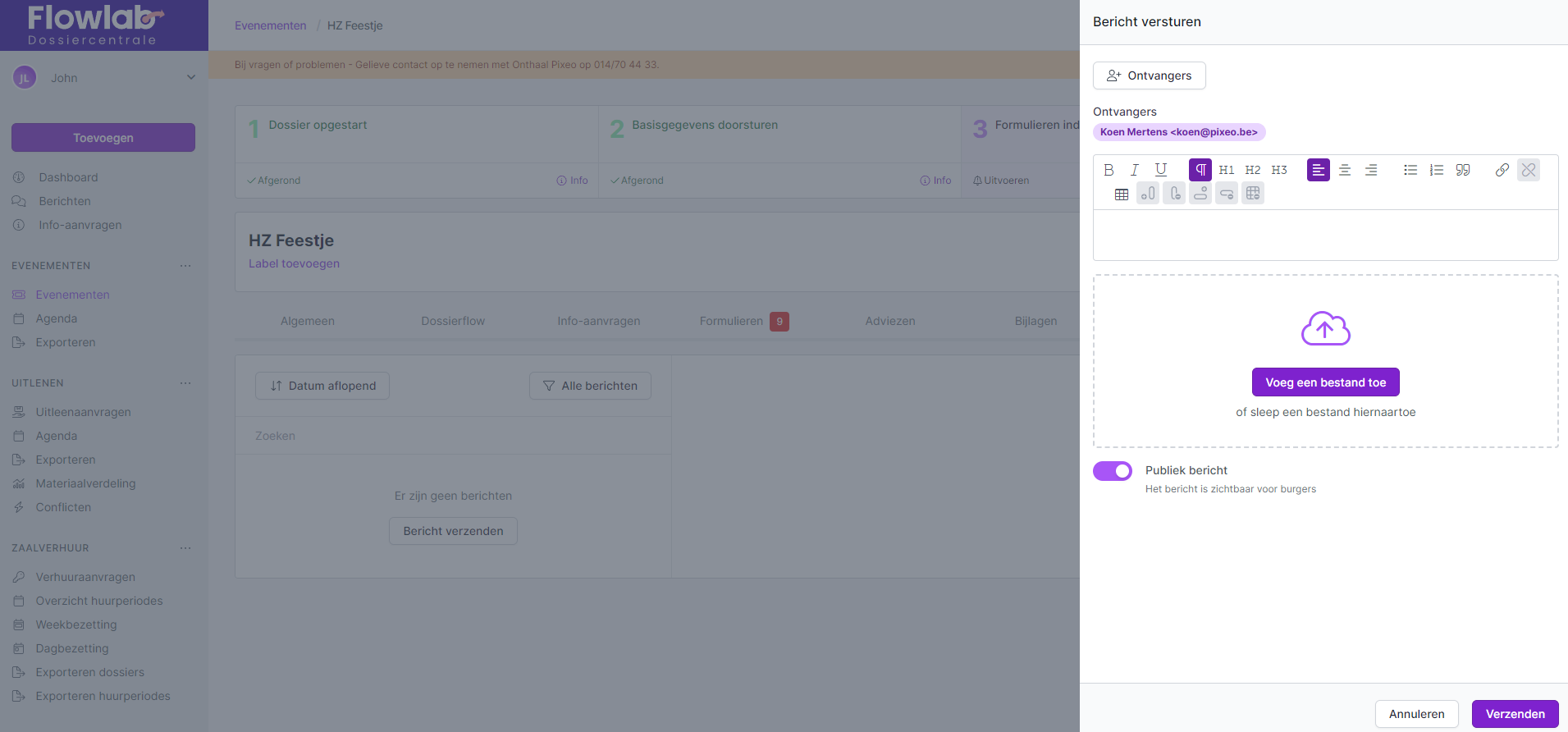
Task: Open the Datum aflopend sort dropdown
Action: pyautogui.click(x=322, y=386)
